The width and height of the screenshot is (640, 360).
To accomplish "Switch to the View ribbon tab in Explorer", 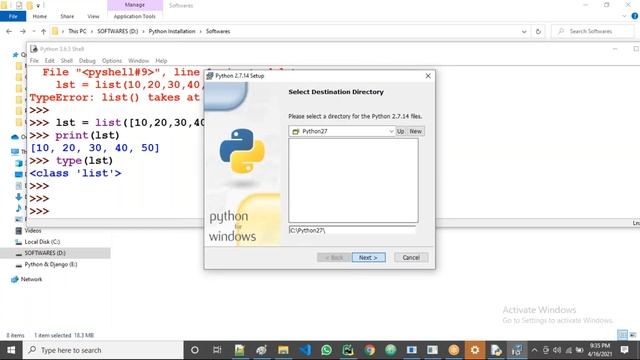I will (93, 16).
